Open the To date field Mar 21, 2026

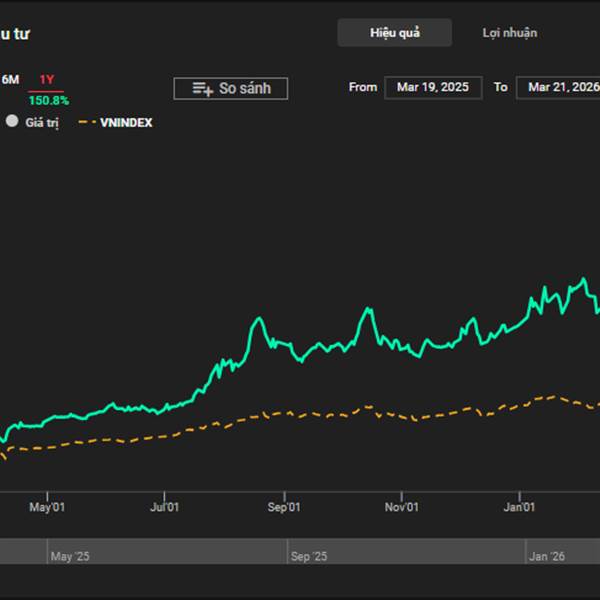[x=562, y=87]
